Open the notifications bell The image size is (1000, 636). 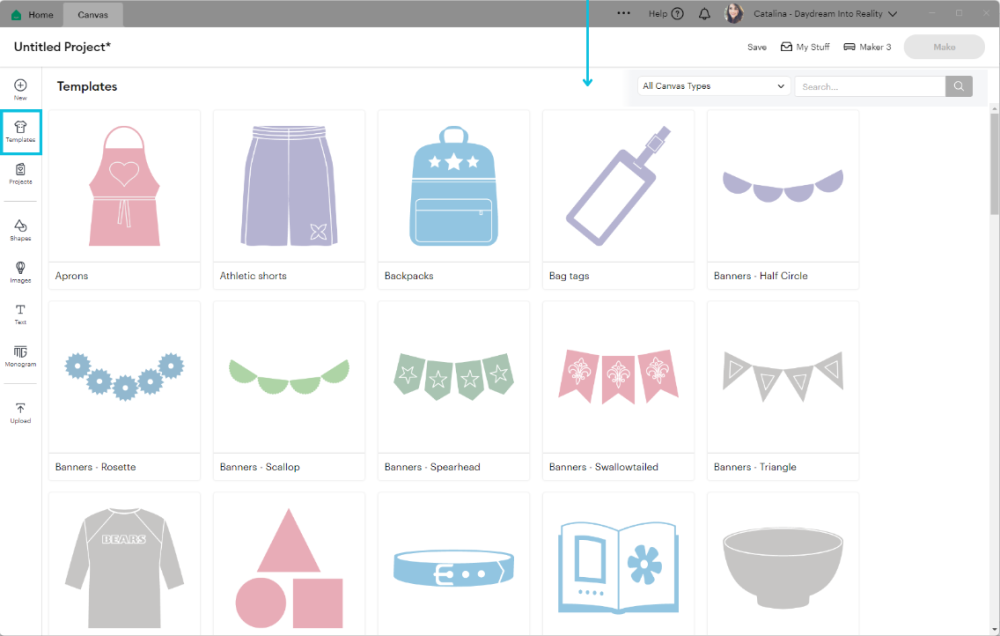704,14
